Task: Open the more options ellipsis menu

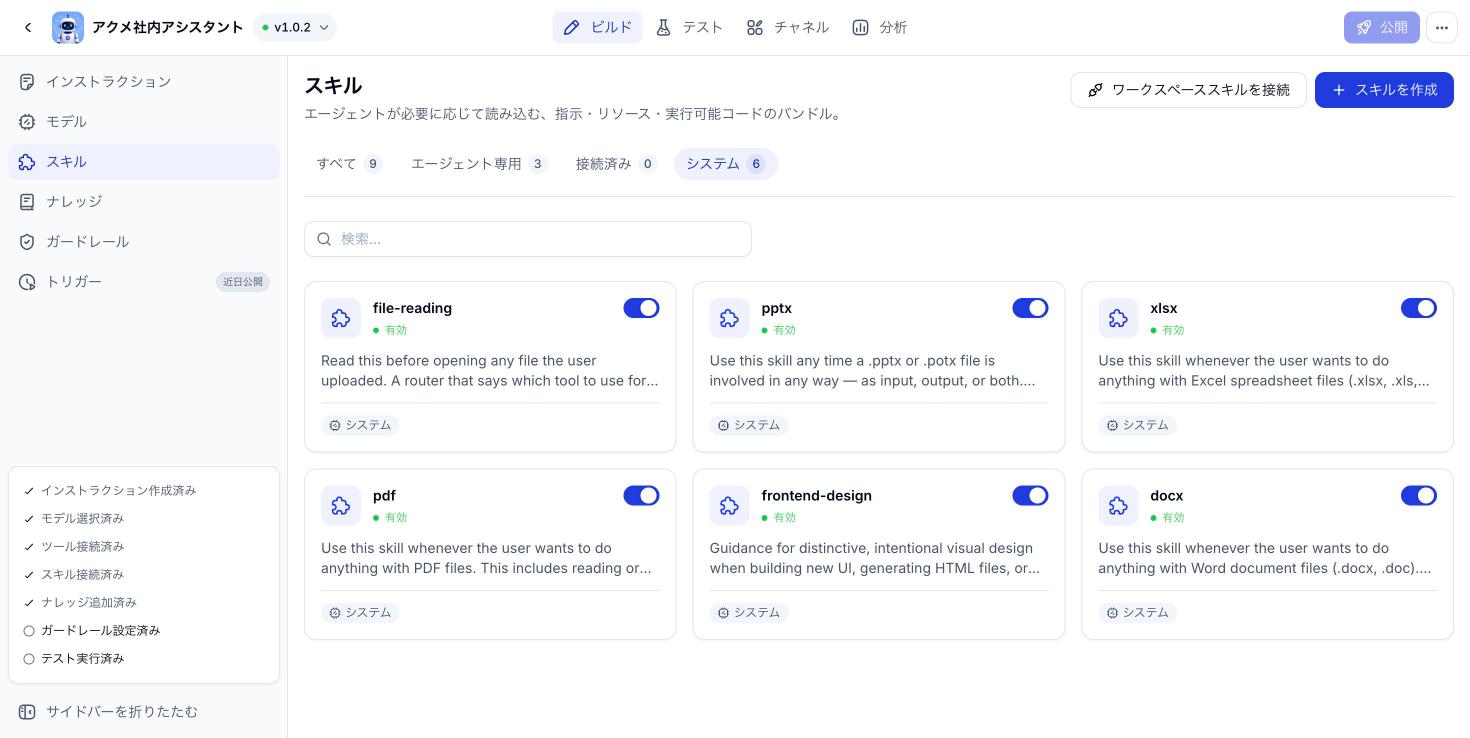Action: coord(1441,28)
